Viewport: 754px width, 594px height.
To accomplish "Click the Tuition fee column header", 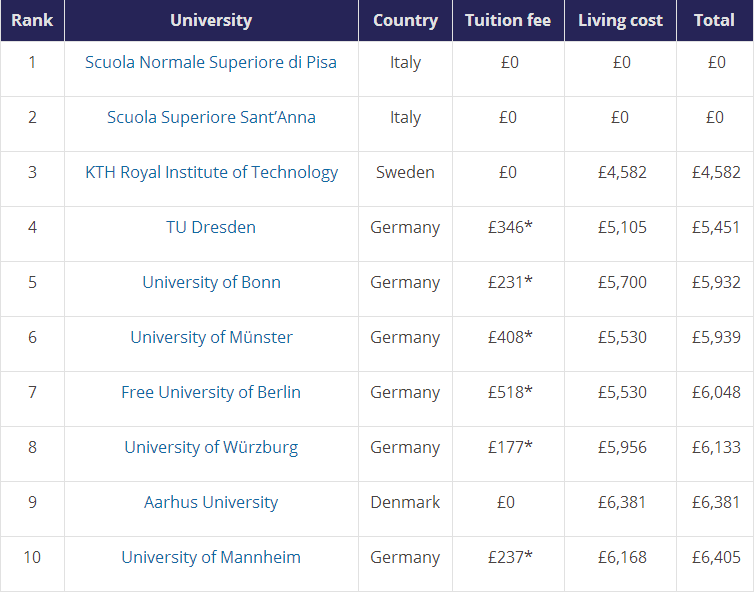I will point(508,20).
